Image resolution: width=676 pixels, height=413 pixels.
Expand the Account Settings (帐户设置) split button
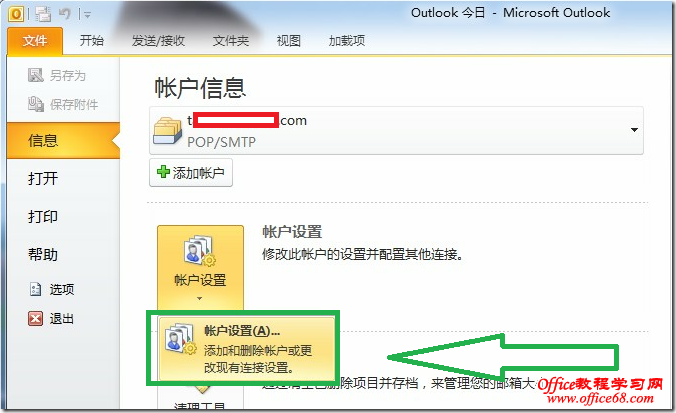click(x=200, y=267)
